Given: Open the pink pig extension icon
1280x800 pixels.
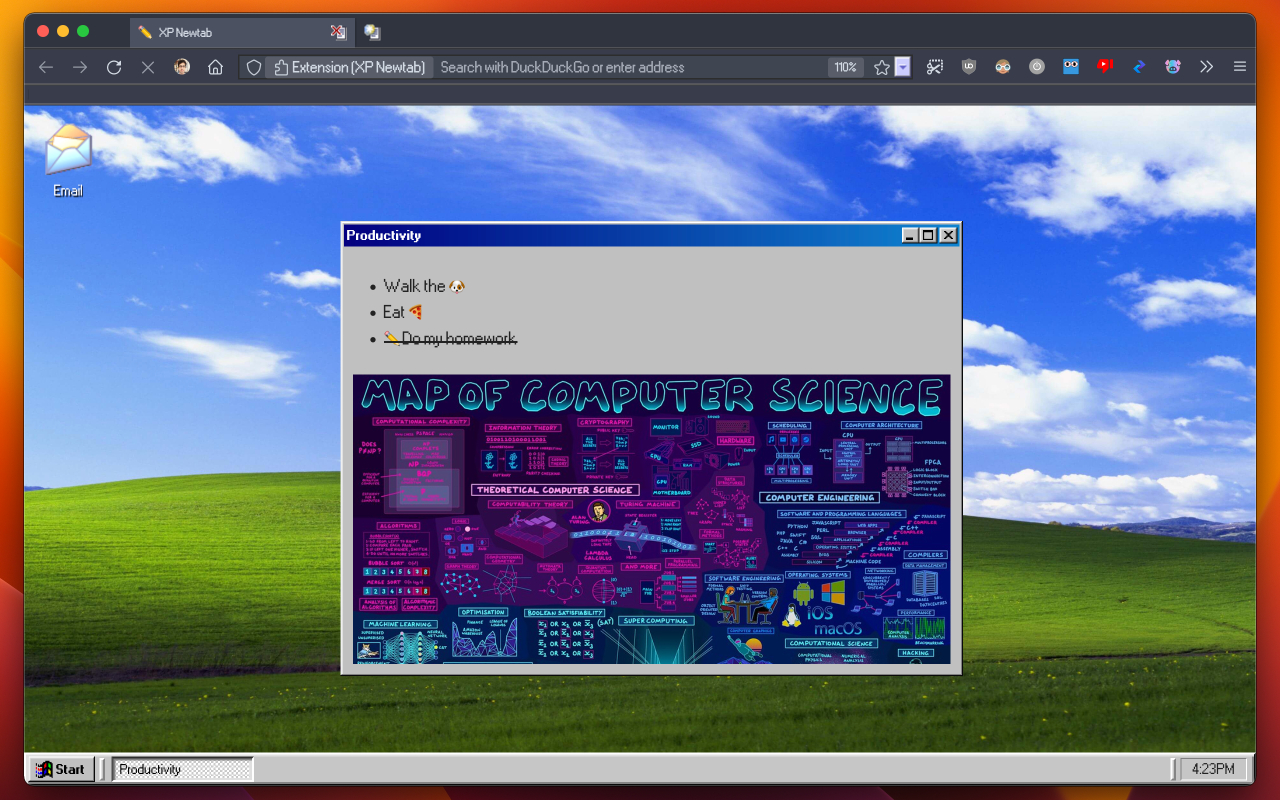Looking at the screenshot, I should click(1173, 67).
